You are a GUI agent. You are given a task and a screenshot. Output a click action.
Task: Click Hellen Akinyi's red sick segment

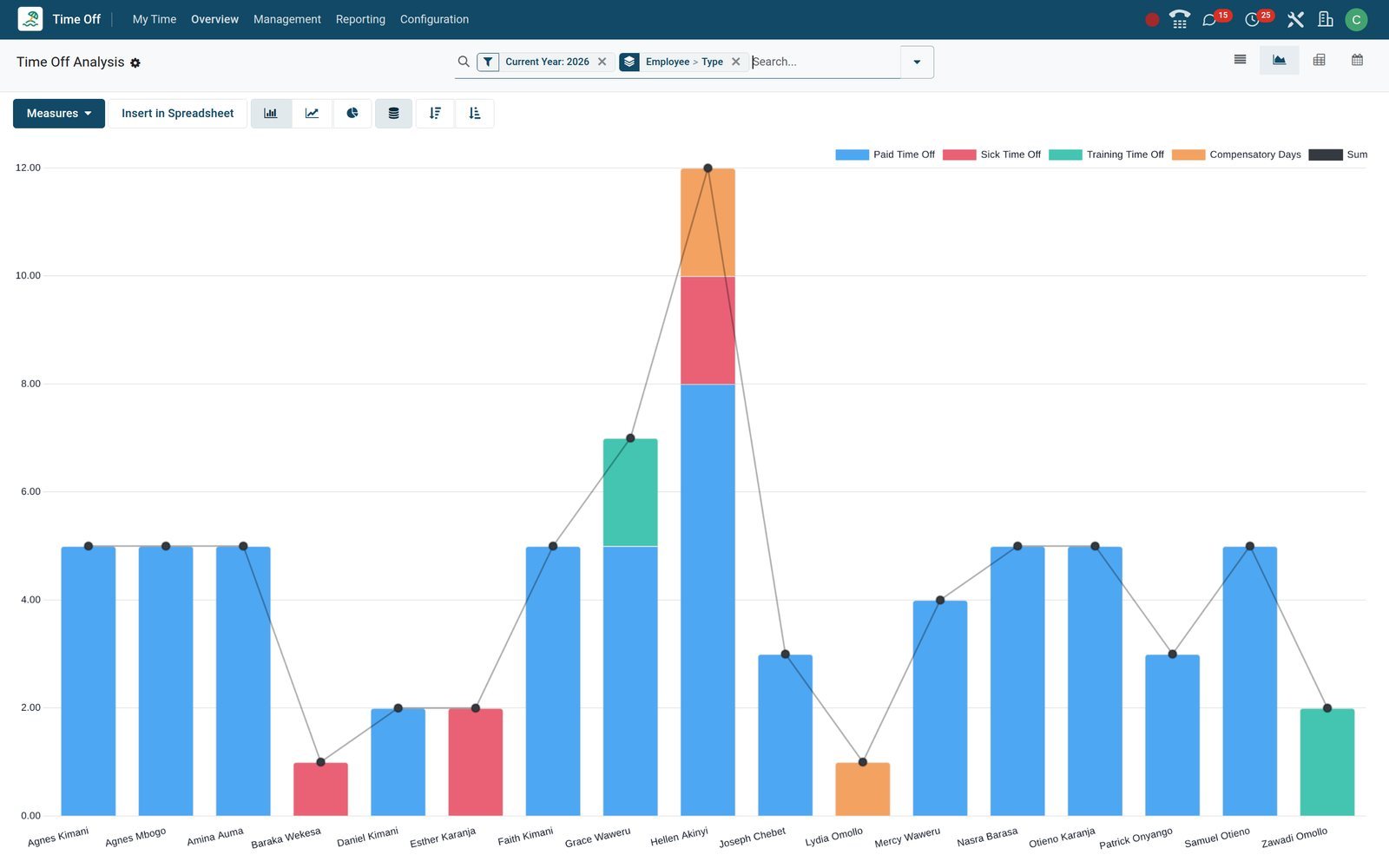coord(708,330)
